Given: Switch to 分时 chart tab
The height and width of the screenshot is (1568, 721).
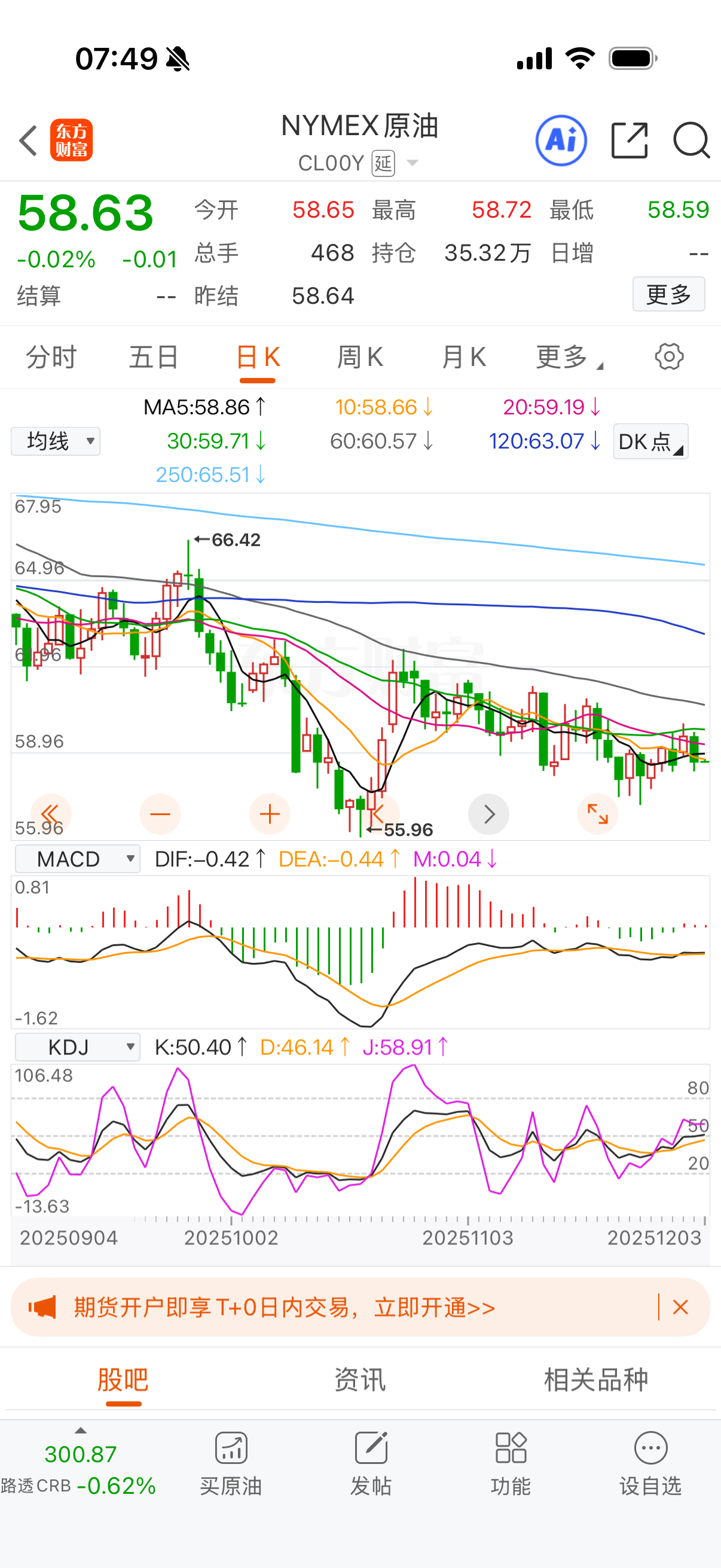Looking at the screenshot, I should point(51,356).
